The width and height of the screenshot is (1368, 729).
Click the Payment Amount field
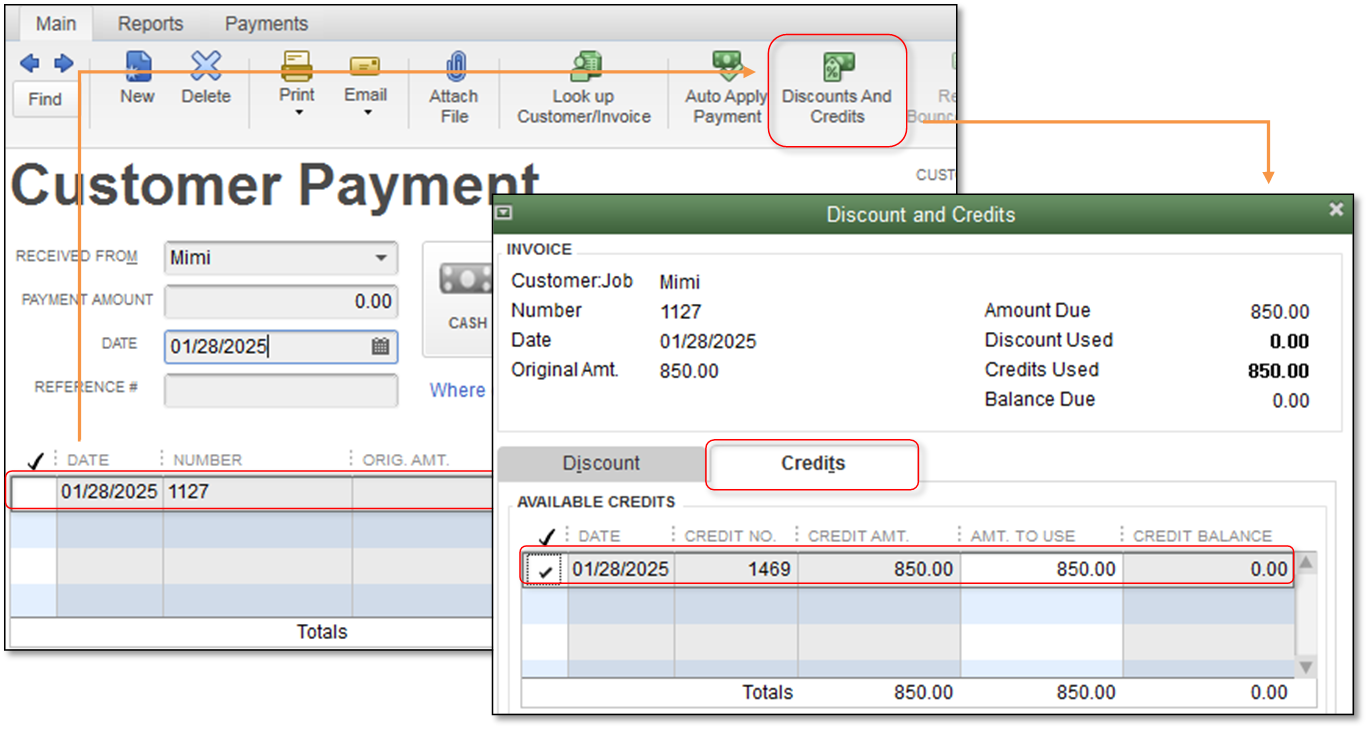[281, 301]
